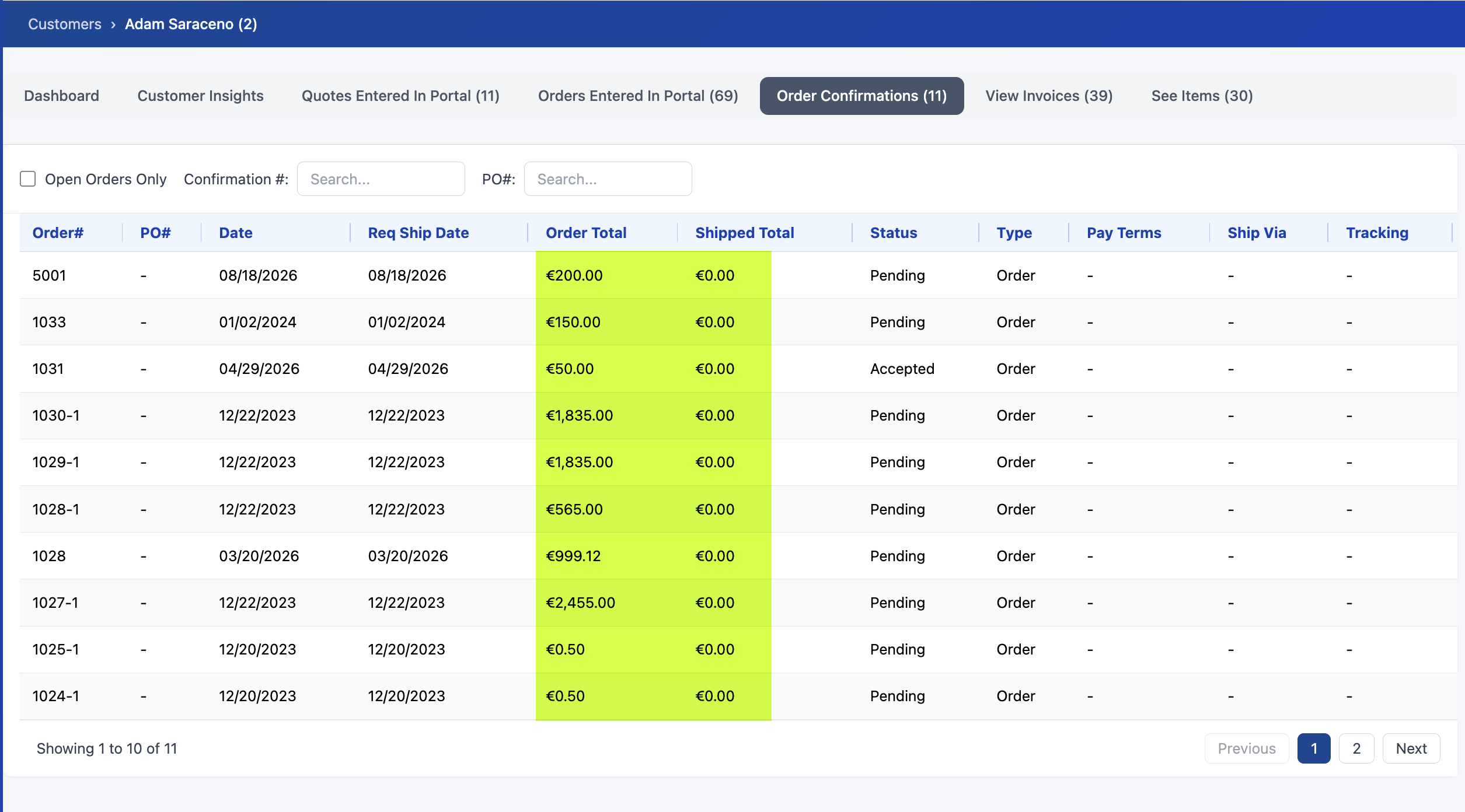Click the €565.00 order total

coord(574,509)
